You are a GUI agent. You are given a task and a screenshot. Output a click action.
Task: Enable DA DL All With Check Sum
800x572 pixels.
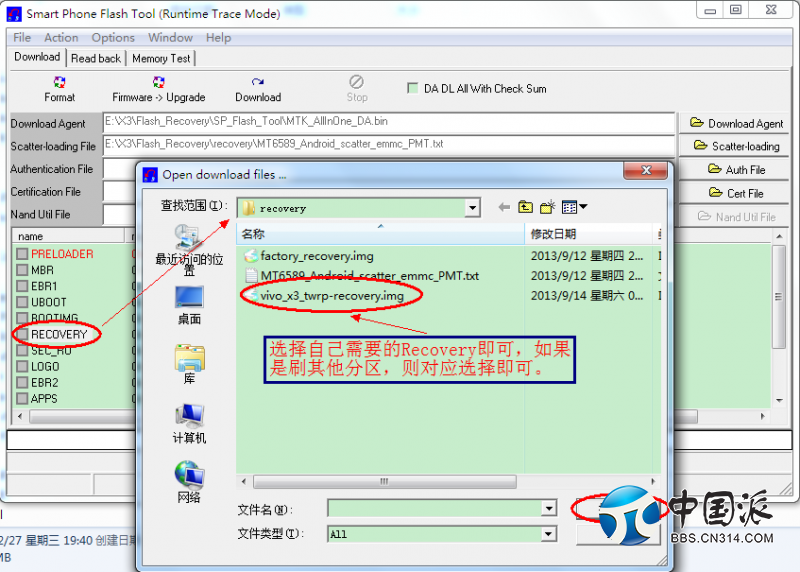tap(413, 88)
